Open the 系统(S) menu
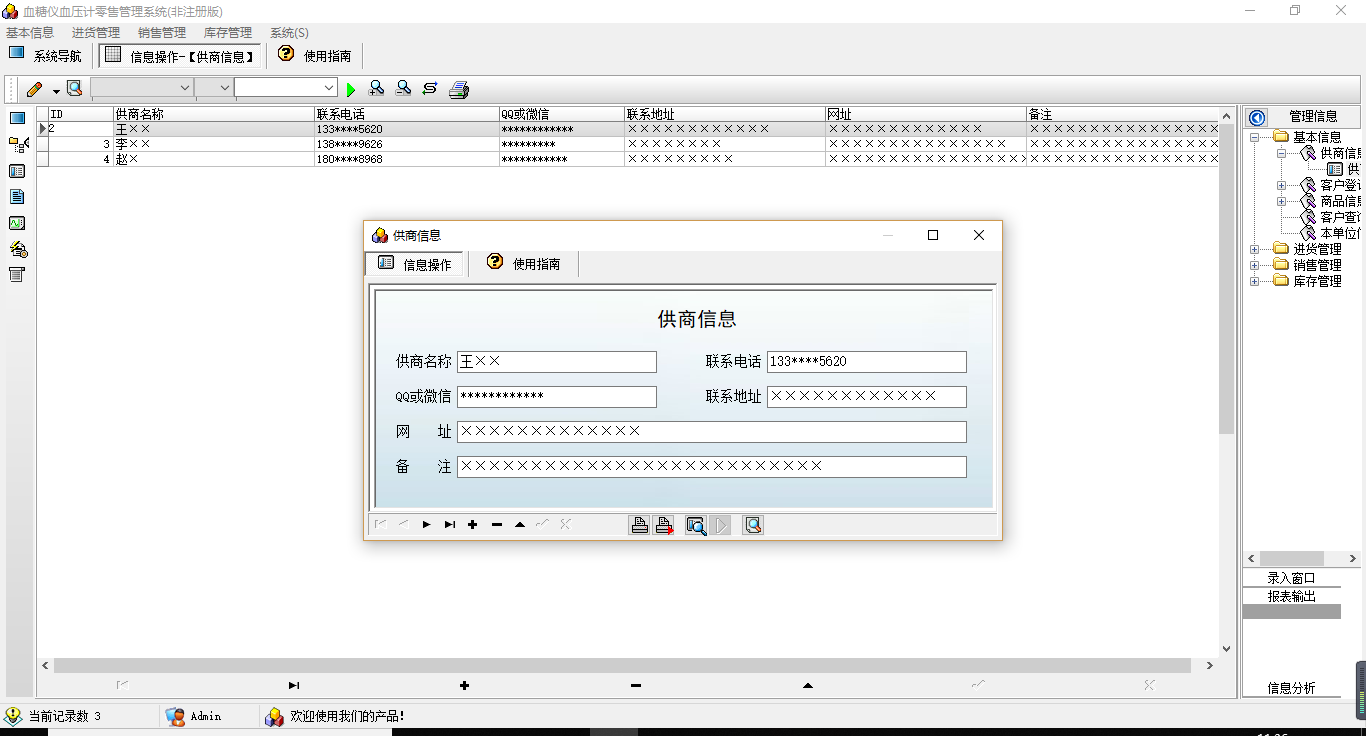Screen dimensions: 1366x736 point(289,33)
